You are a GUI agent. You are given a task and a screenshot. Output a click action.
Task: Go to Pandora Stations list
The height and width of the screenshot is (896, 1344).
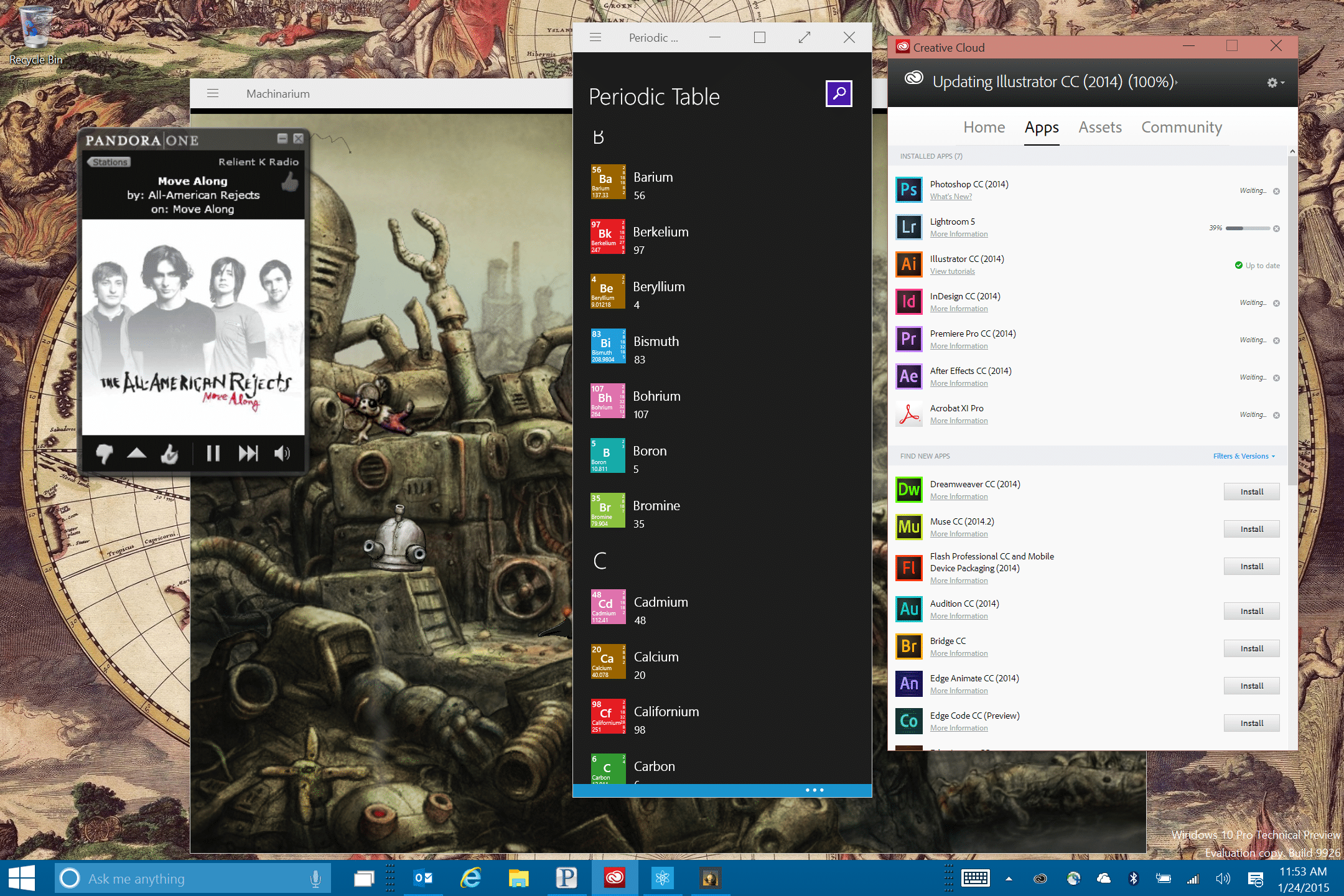tap(109, 162)
